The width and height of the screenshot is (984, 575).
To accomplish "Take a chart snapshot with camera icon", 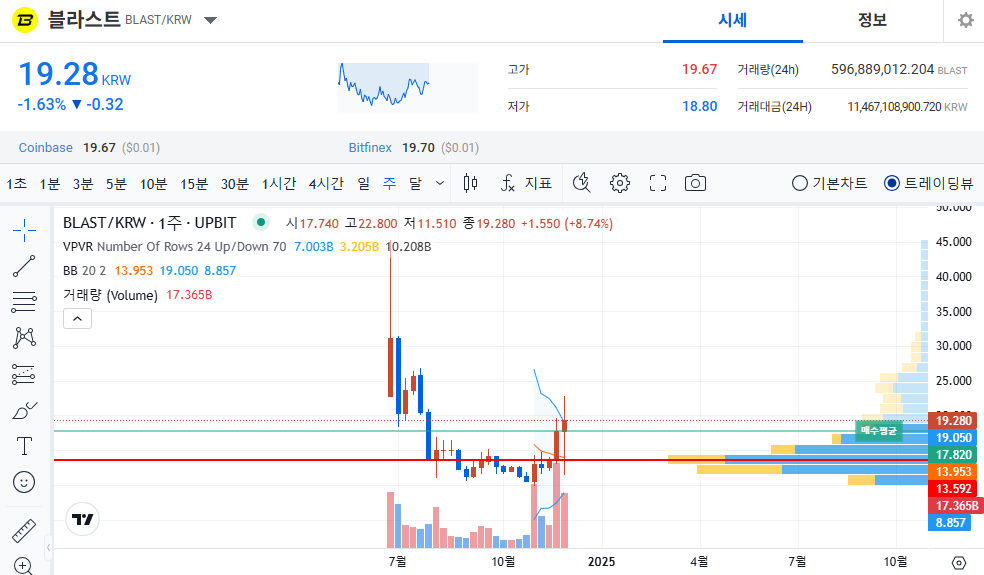I will (695, 183).
